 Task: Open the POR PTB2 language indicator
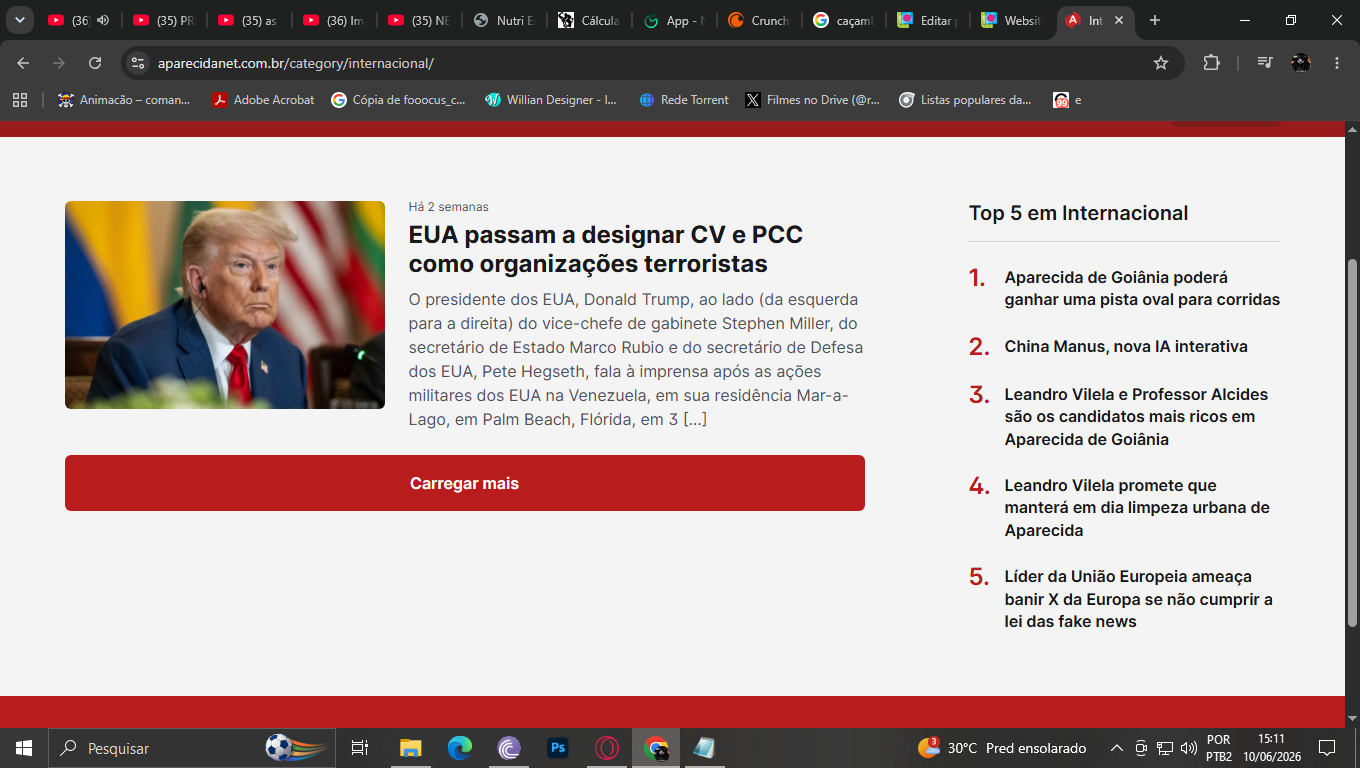pyautogui.click(x=1219, y=748)
